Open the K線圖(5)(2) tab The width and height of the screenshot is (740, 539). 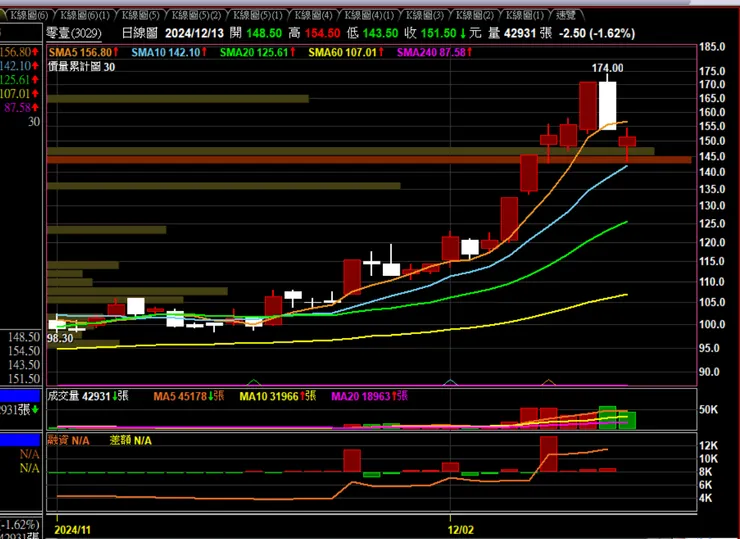(x=196, y=16)
